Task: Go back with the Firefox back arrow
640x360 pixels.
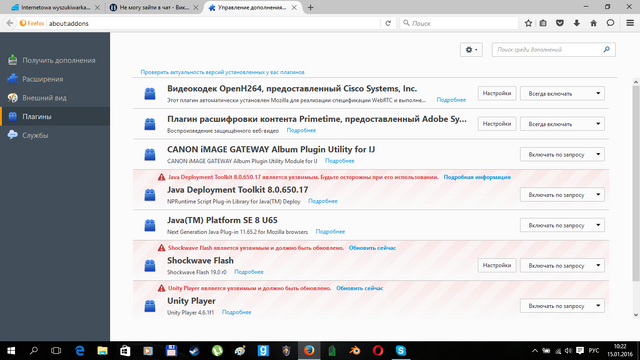Action: coord(10,23)
